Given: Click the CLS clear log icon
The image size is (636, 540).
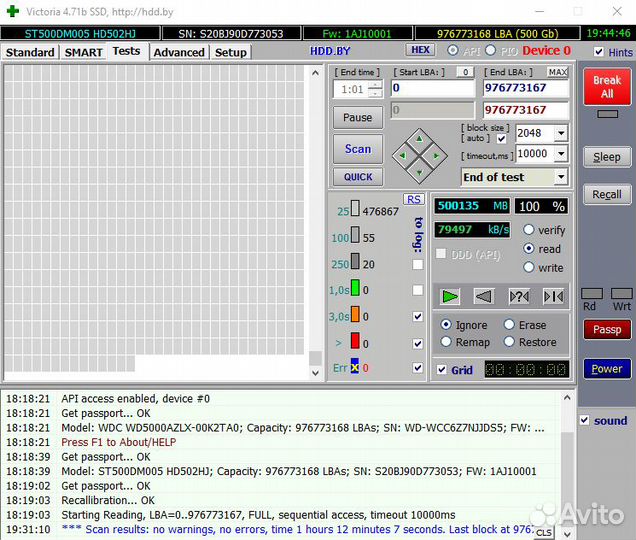Looking at the screenshot, I should (x=544, y=533).
